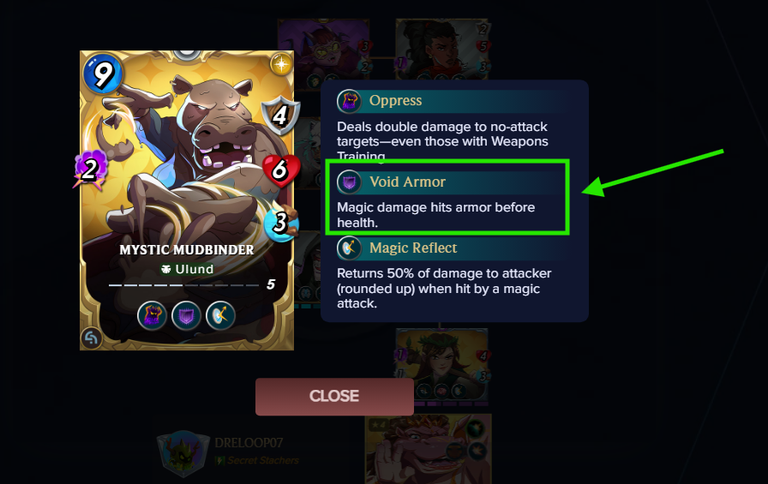Click the purple magic attack stat 2
Viewport: 768px width, 484px height.
pyautogui.click(x=90, y=169)
